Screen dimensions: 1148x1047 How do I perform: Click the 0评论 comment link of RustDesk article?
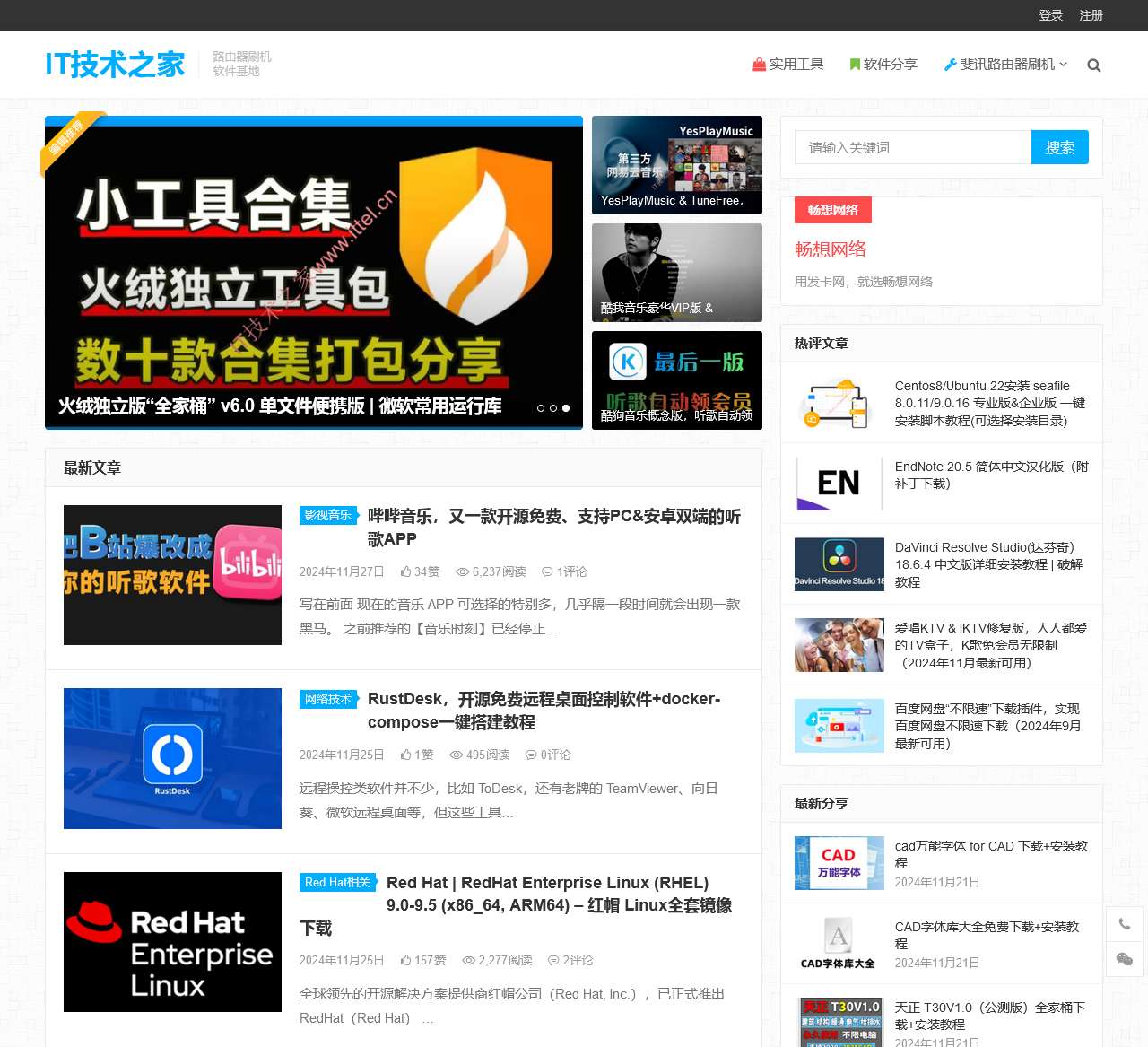548,755
